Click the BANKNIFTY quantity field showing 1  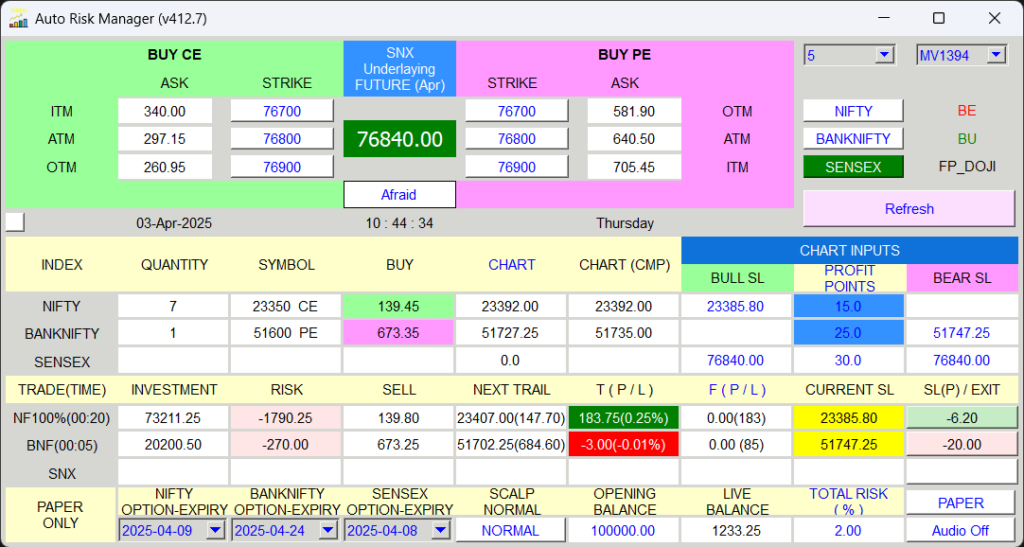pos(173,334)
